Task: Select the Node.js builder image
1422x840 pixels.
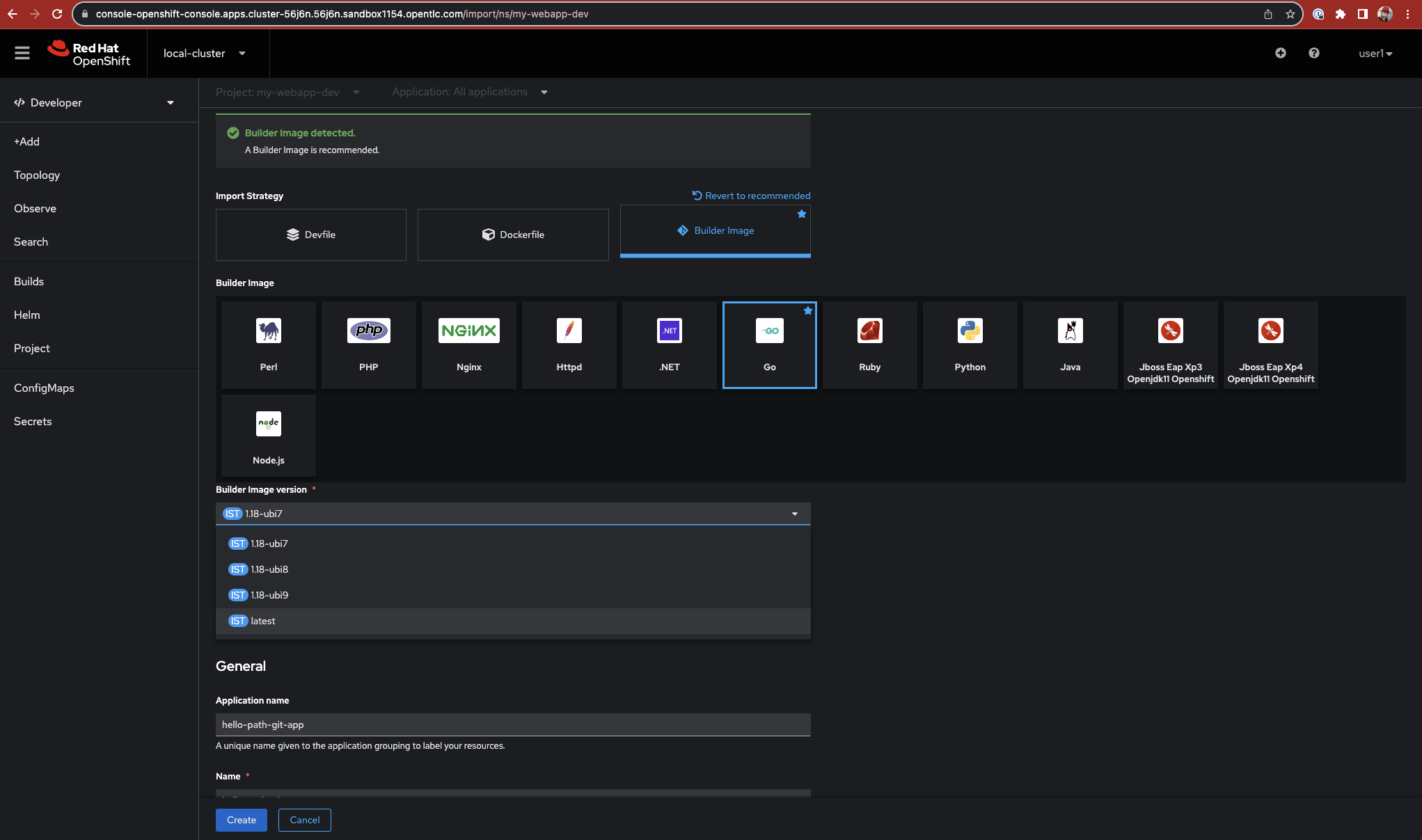Action: tap(268, 436)
